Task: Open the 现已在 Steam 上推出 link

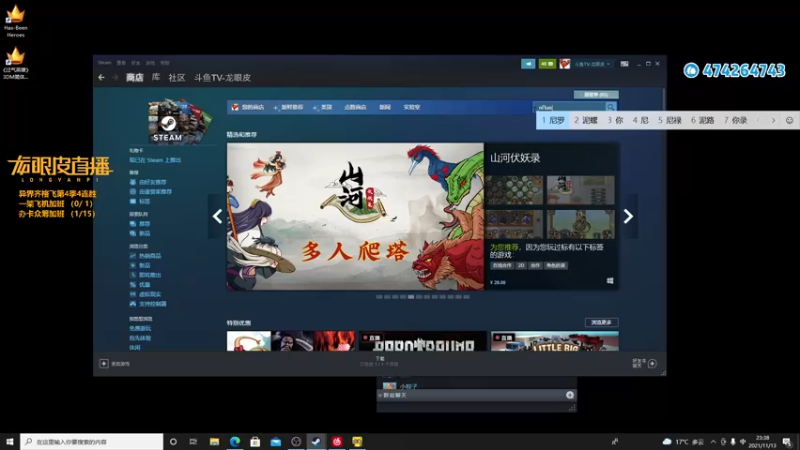Action: click(x=155, y=160)
